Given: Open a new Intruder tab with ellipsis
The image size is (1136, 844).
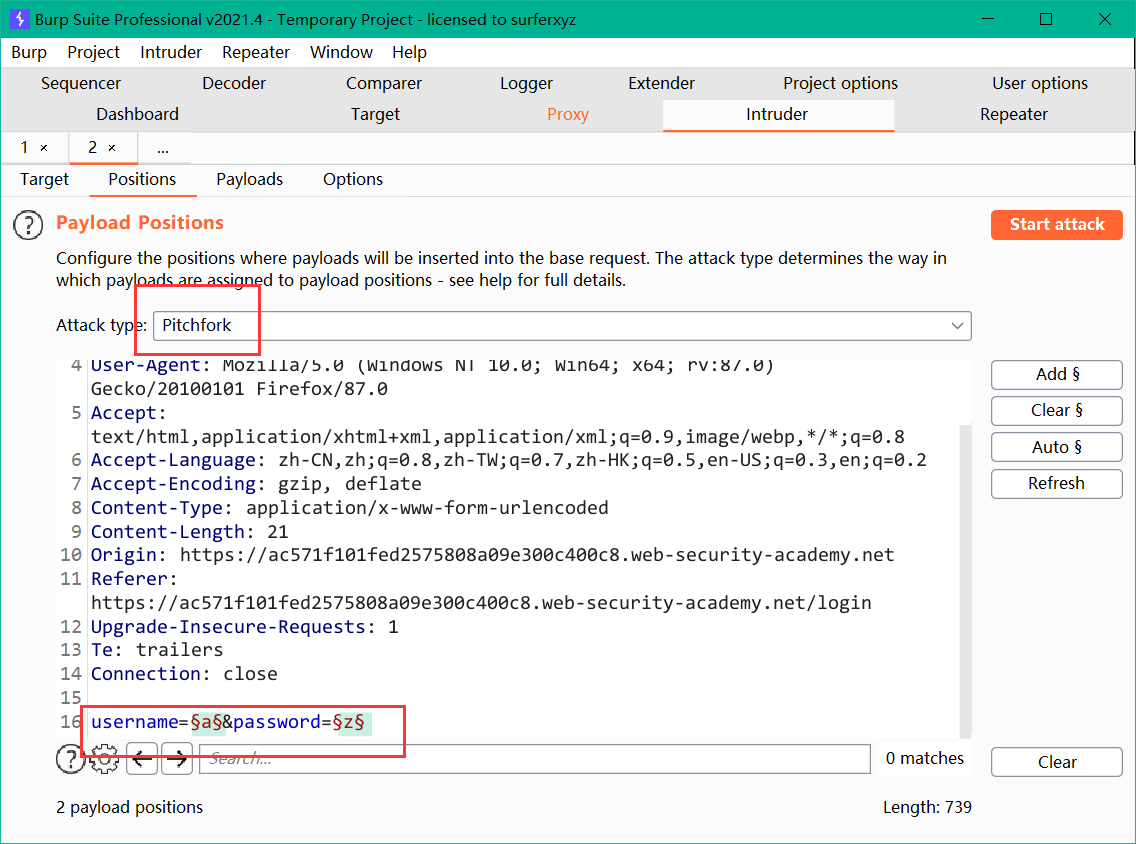Looking at the screenshot, I should click(163, 149).
